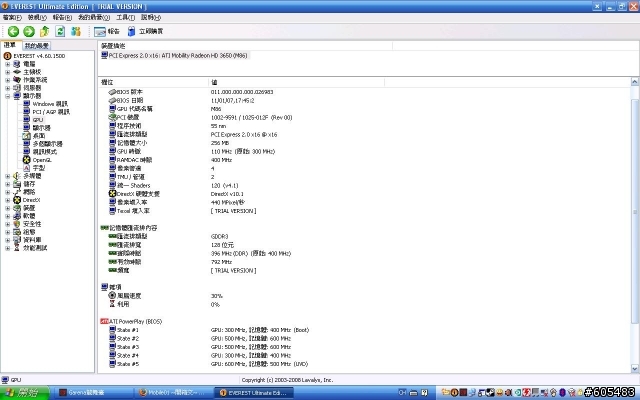Open the 說明(H) menu
Screen dimensions: 640x400
click(151, 18)
